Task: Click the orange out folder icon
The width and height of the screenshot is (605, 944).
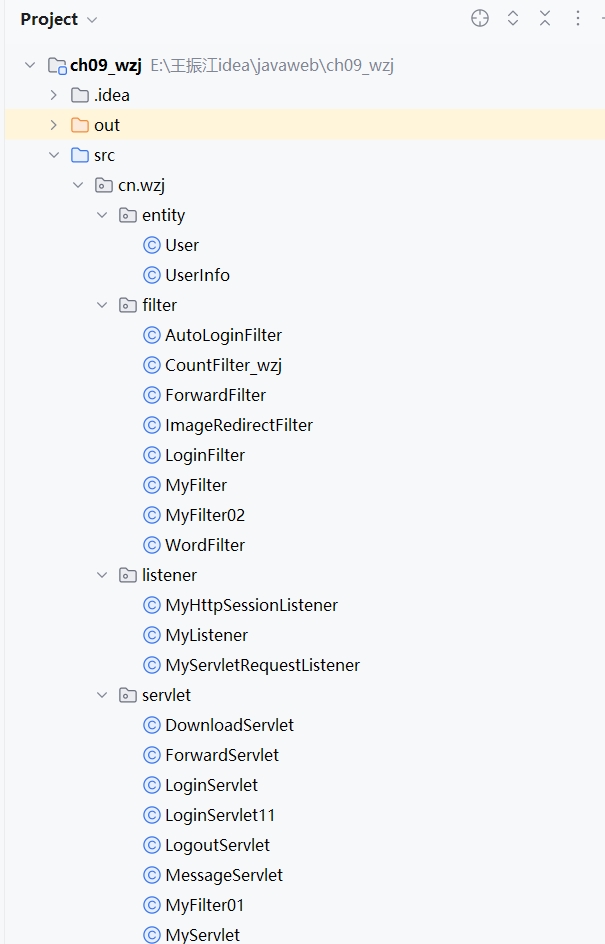Action: [80, 125]
